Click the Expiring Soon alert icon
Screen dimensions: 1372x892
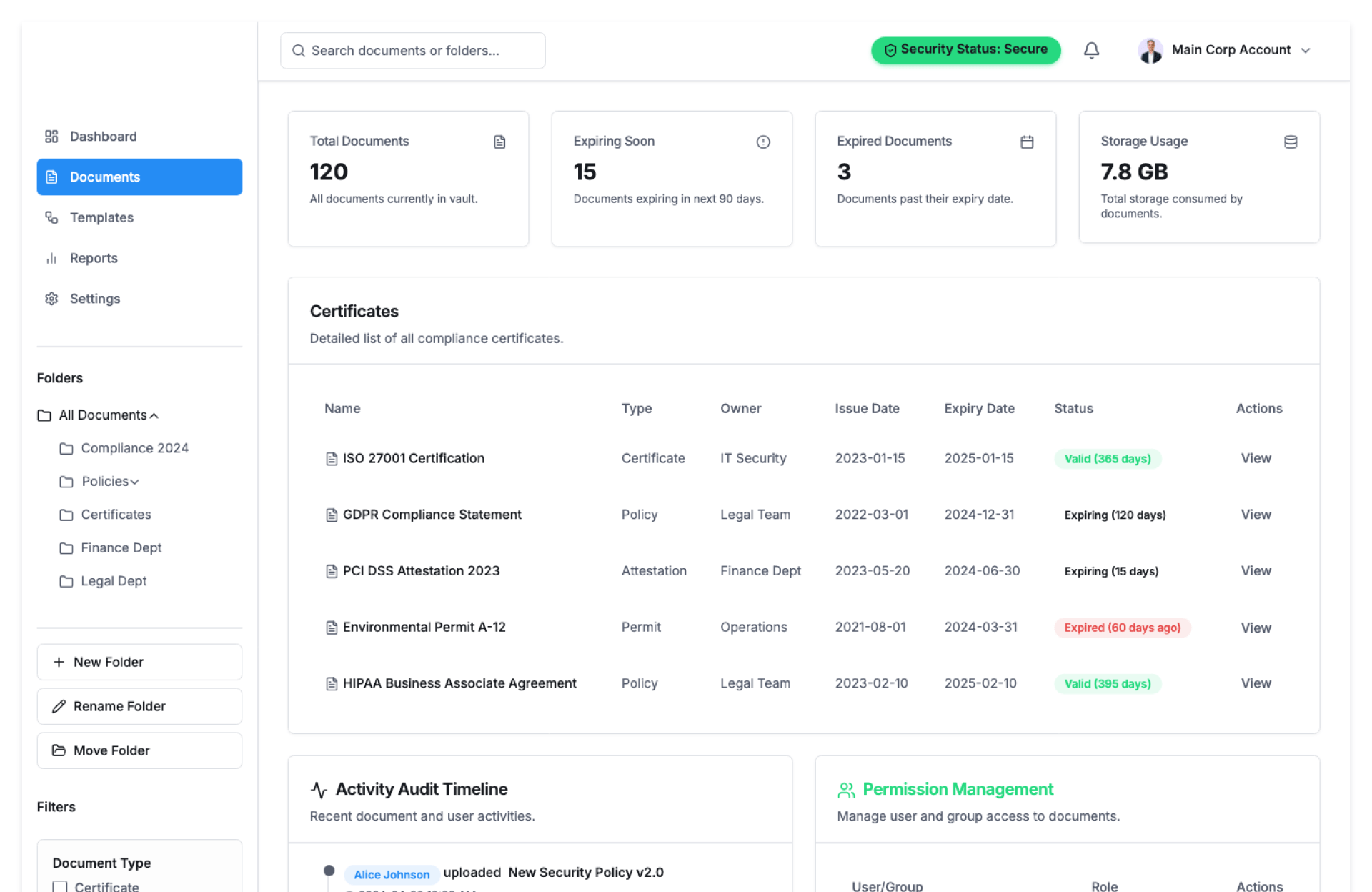763,142
